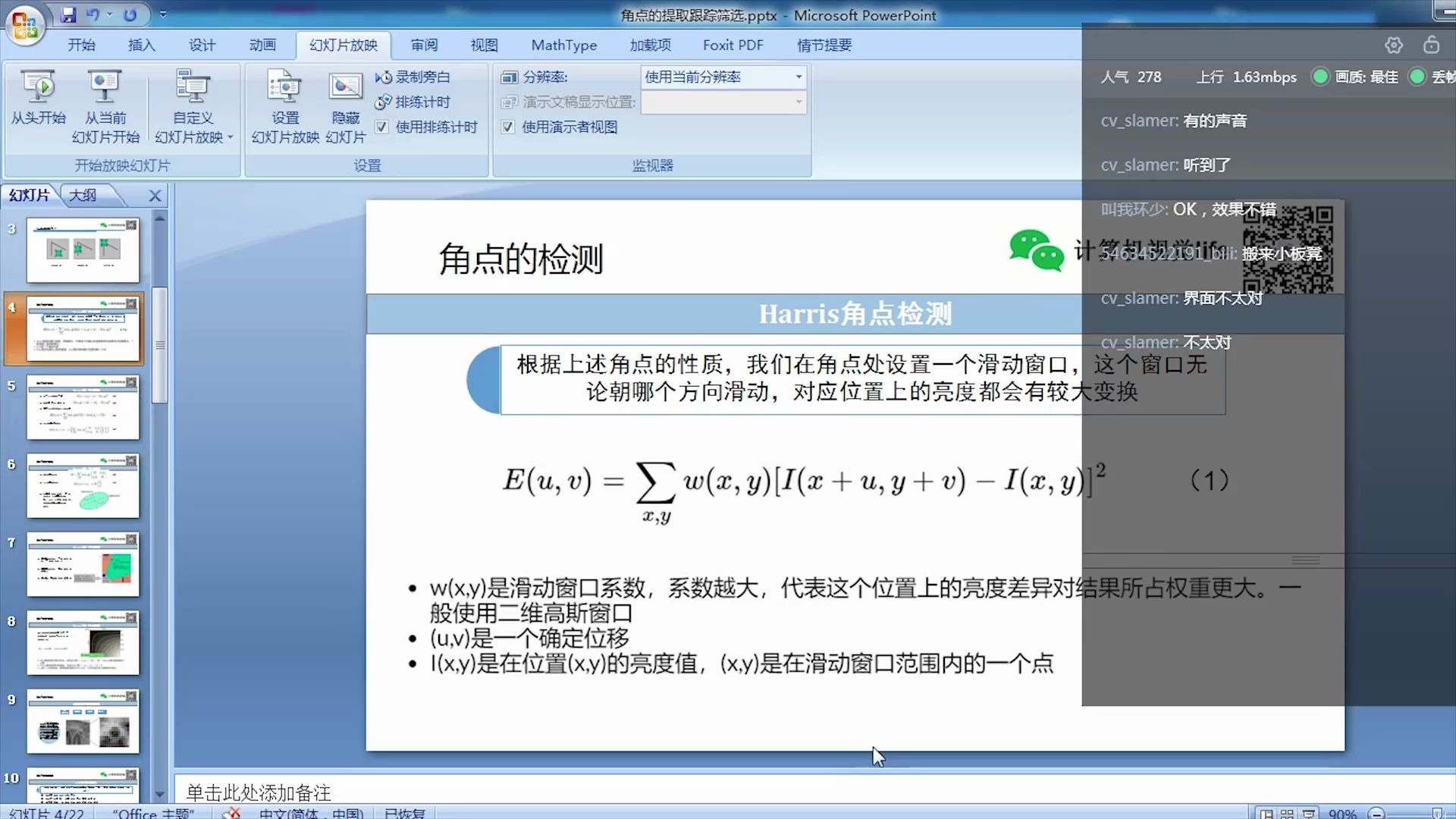
Task: Select slide 9 thumbnail
Action: (x=83, y=721)
